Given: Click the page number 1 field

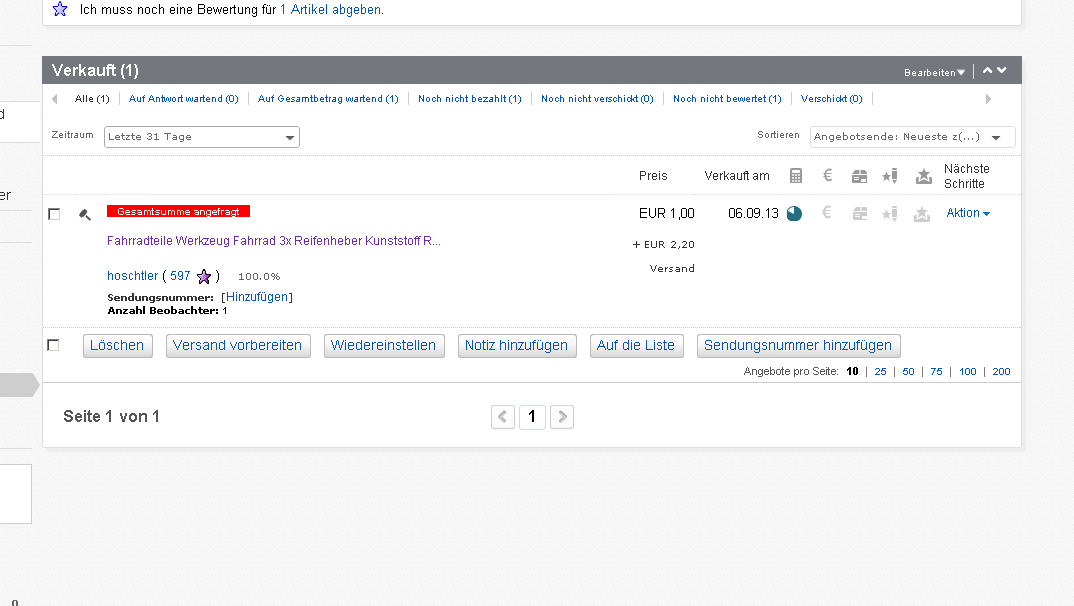Looking at the screenshot, I should pyautogui.click(x=532, y=417).
